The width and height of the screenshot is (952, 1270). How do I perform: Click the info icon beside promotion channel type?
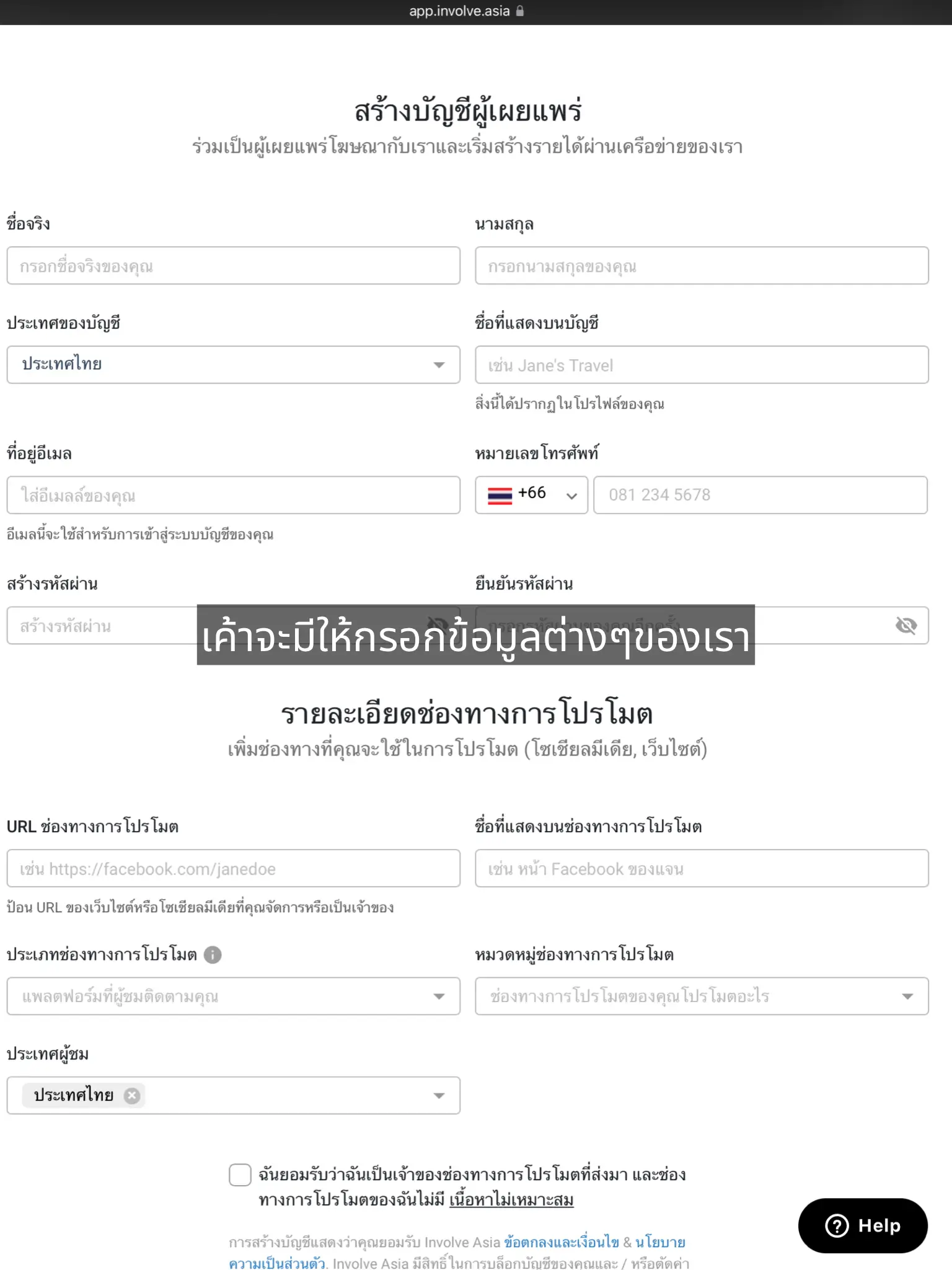click(x=213, y=954)
